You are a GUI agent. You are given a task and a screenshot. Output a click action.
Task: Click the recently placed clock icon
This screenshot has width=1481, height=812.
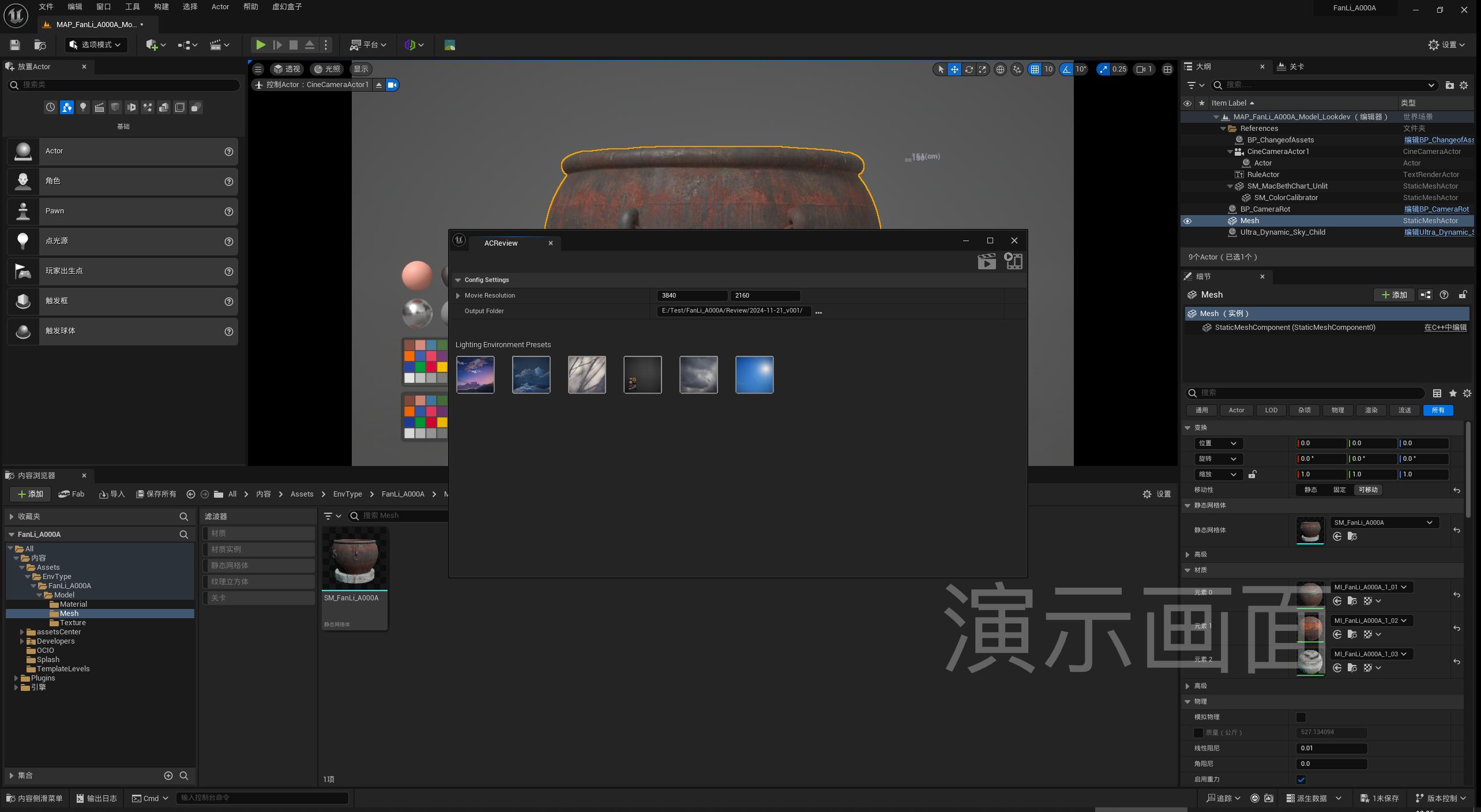pos(51,107)
